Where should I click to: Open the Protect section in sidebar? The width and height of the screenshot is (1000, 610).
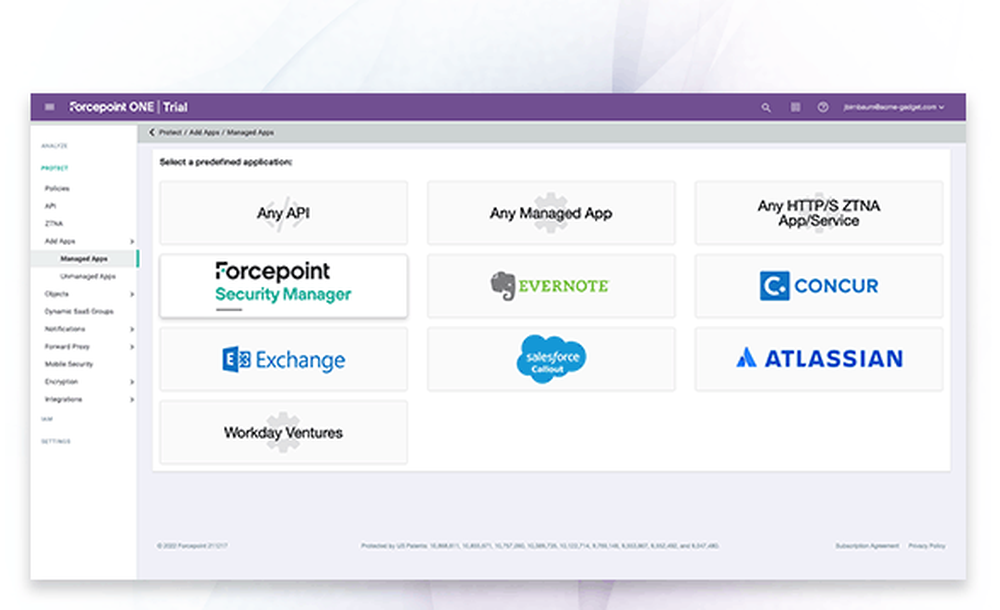[54, 168]
